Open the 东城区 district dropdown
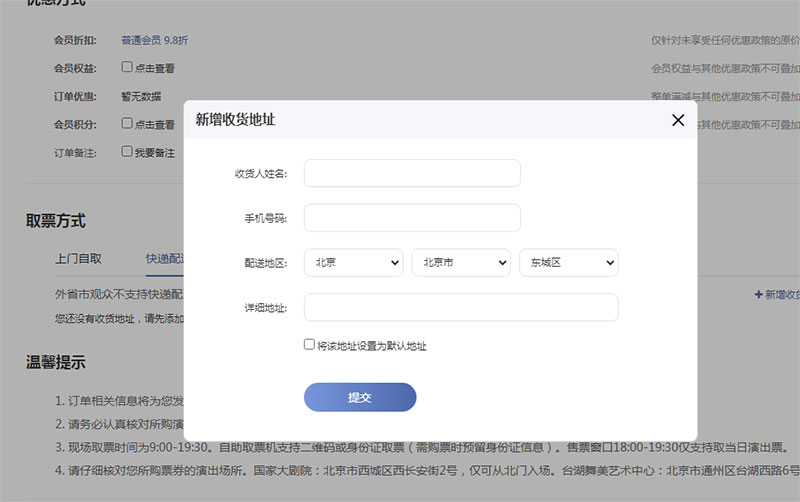Image resolution: width=800 pixels, height=502 pixels. pyautogui.click(x=568, y=263)
